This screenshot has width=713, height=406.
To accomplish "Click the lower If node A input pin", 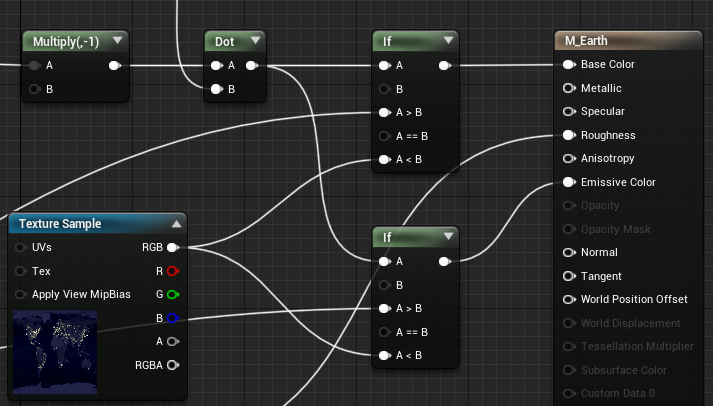I will [x=385, y=261].
